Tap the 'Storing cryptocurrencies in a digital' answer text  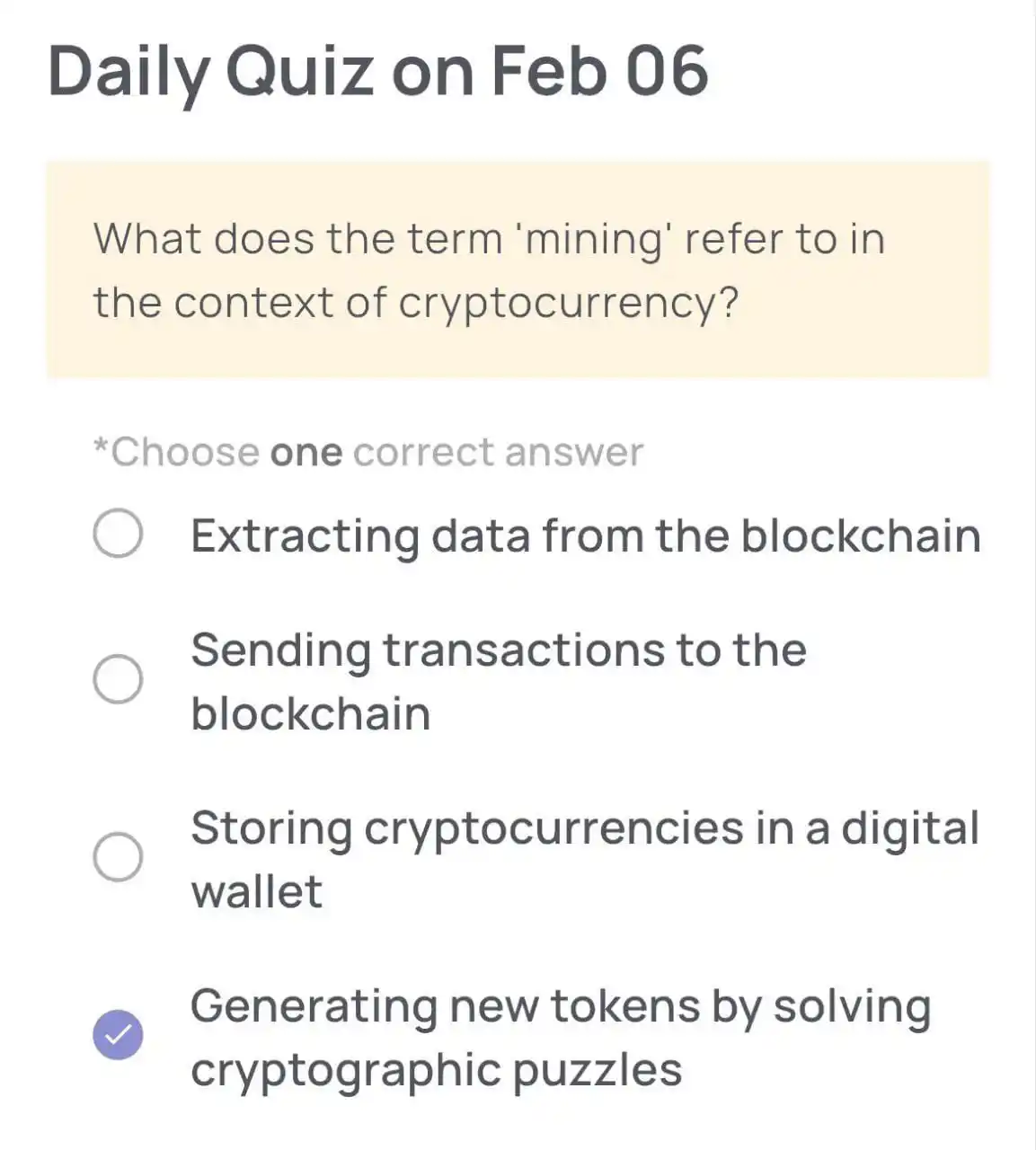point(585,828)
